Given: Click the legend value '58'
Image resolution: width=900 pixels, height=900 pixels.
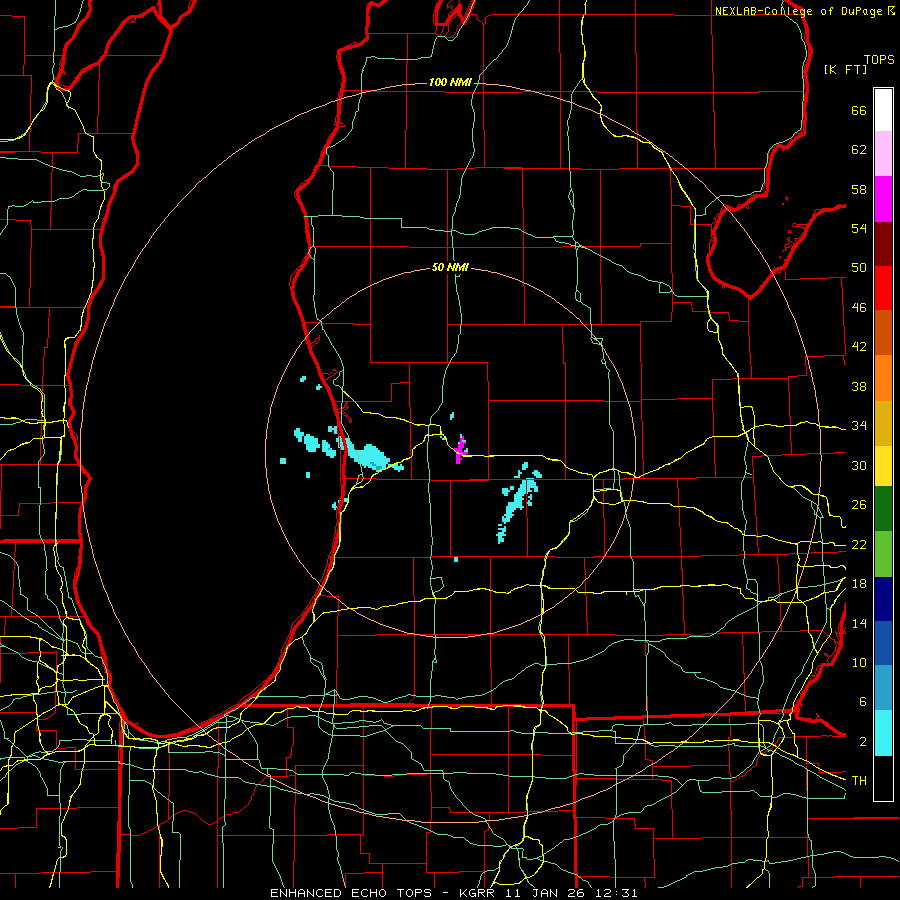Looking at the screenshot, I should 859,189.
